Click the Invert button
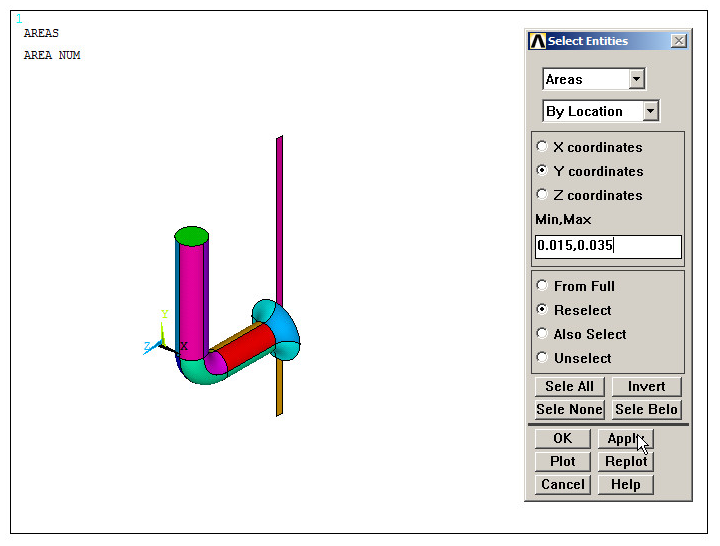 [646, 386]
